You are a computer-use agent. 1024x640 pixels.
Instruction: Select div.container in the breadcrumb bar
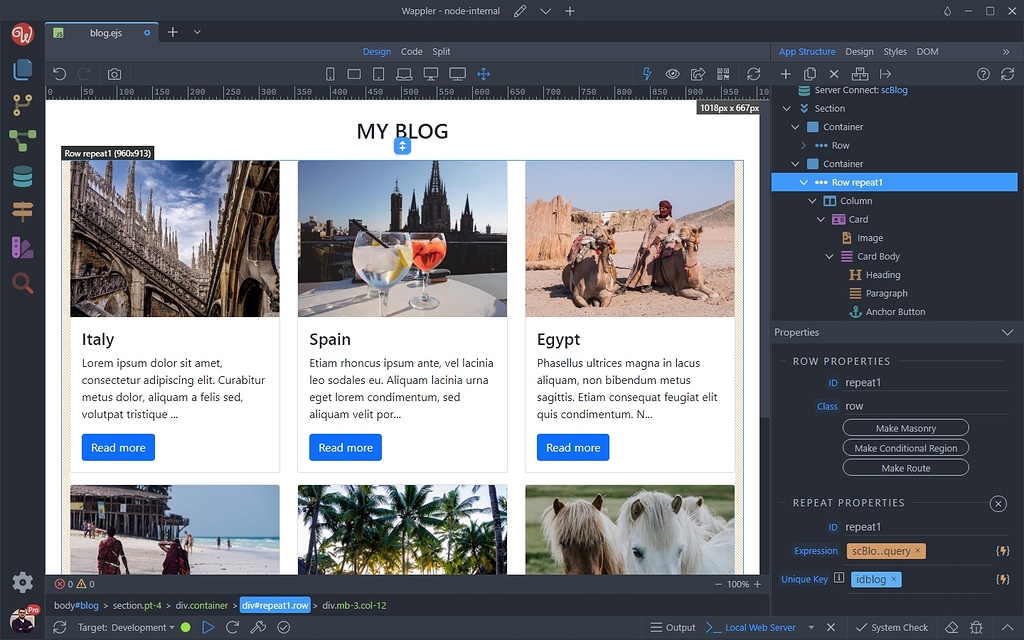(201, 605)
